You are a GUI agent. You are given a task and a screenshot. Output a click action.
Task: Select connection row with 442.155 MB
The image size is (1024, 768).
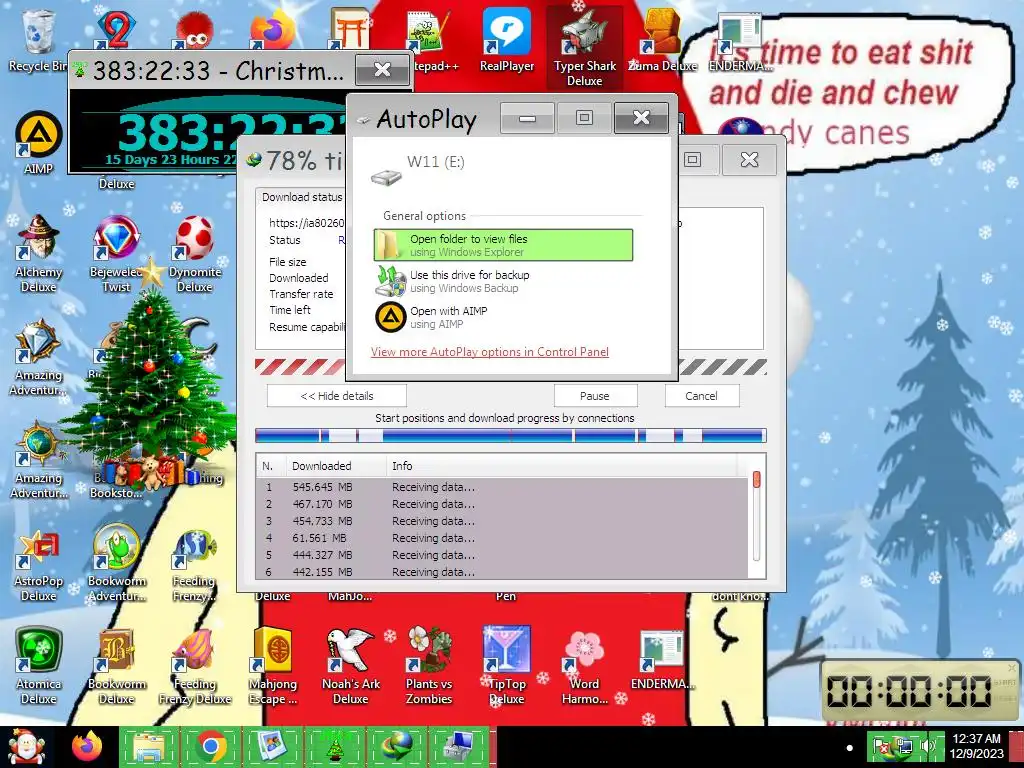coord(503,571)
